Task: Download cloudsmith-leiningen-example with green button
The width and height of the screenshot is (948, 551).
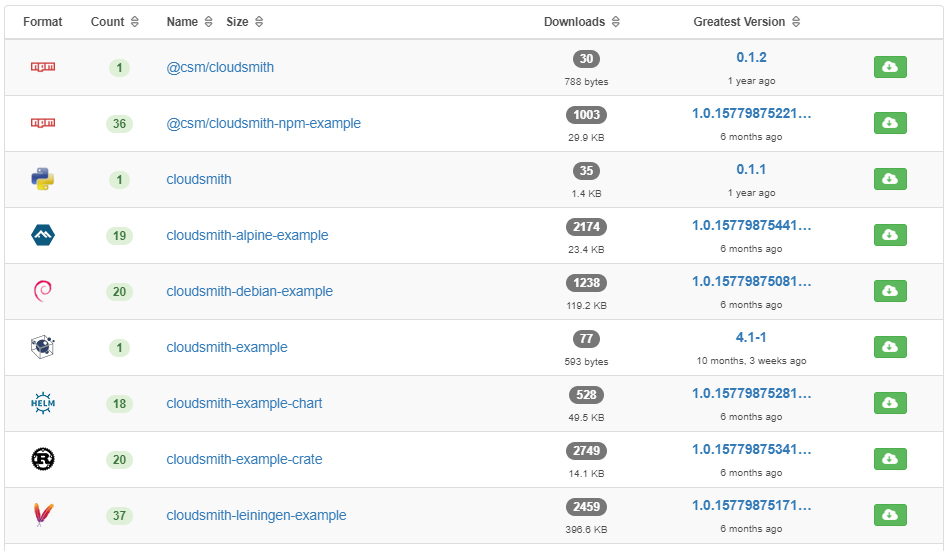Action: 890,515
